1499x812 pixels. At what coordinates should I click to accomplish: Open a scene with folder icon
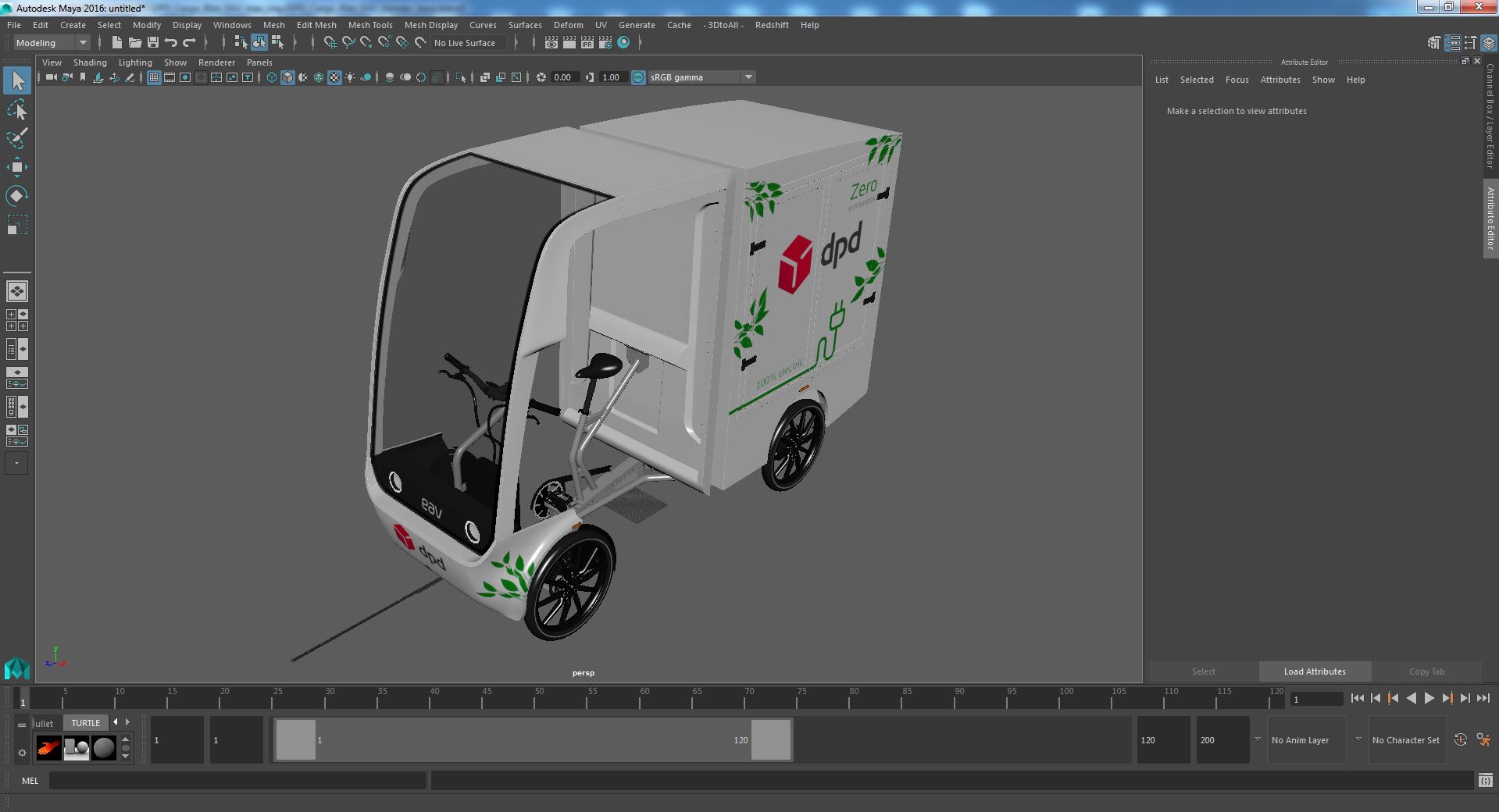135,43
